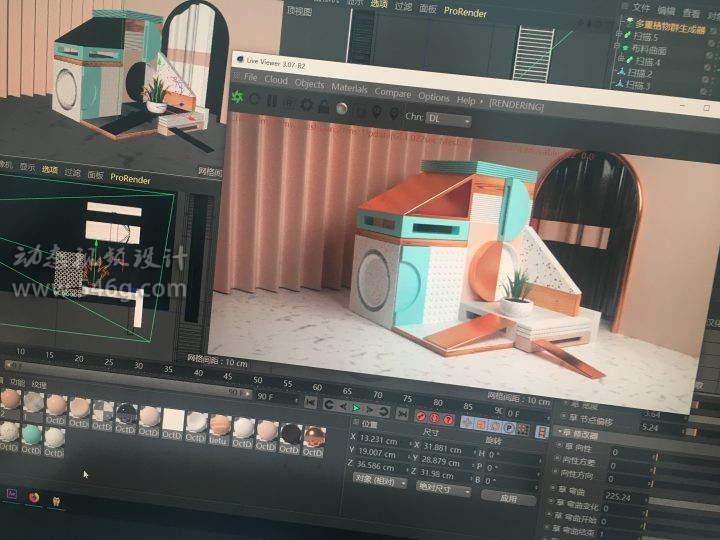Screen dimensions: 720x540
Task: Select pick material pin icon
Action: 393,113
